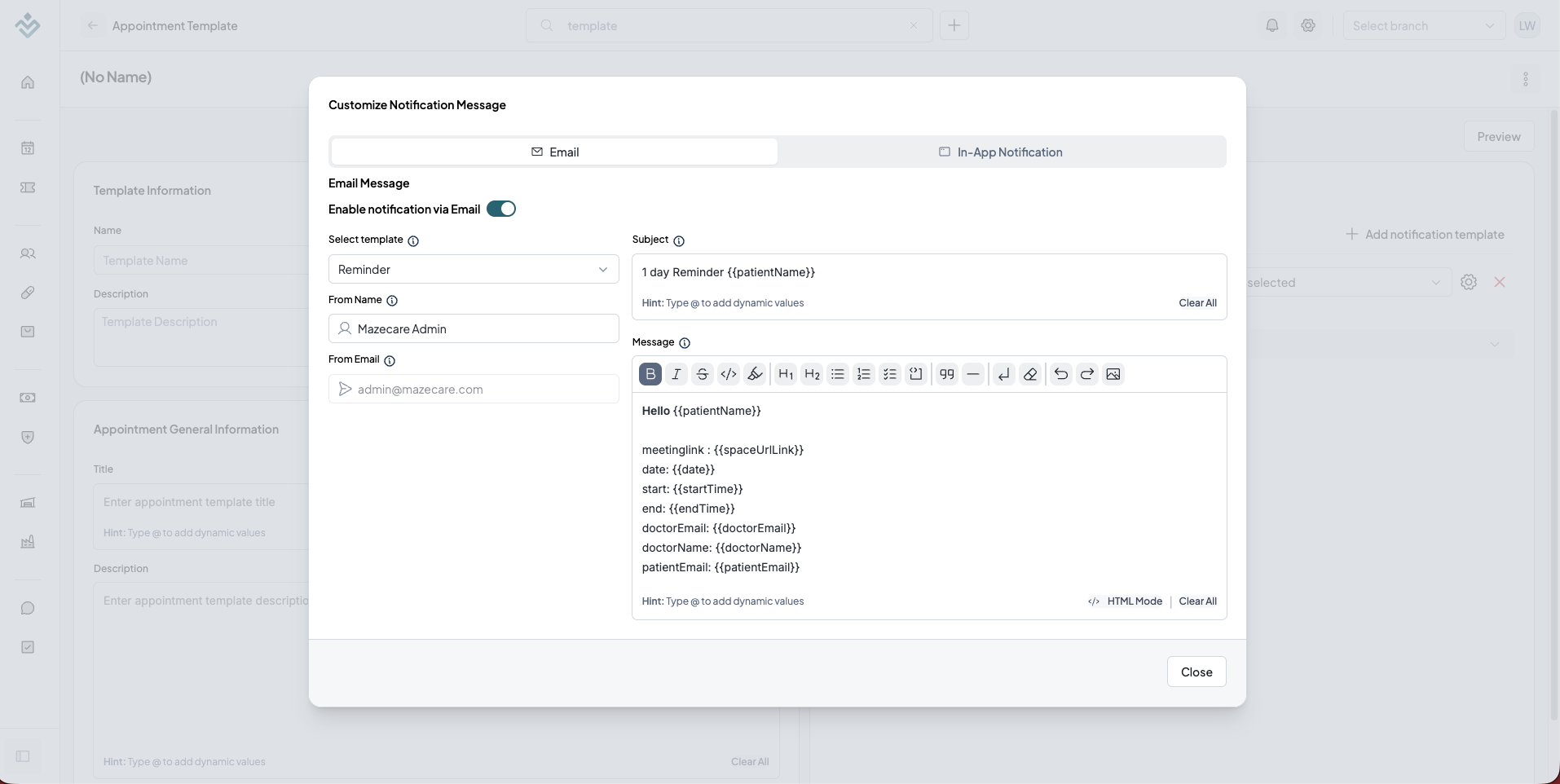Image resolution: width=1560 pixels, height=784 pixels.
Task: Click the highlight marker tool
Action: [755, 374]
